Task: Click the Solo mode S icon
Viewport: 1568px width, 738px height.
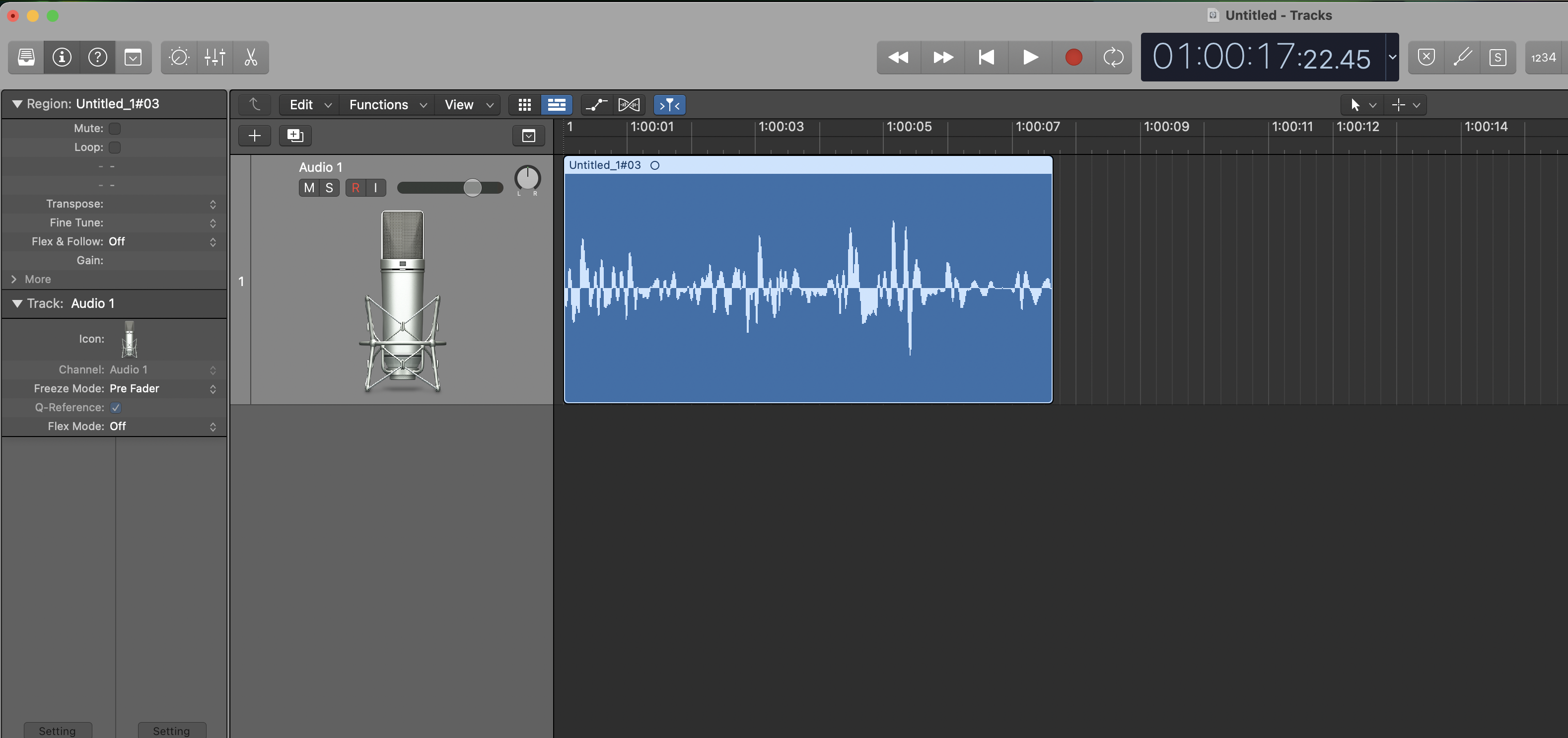Action: coord(1498,57)
